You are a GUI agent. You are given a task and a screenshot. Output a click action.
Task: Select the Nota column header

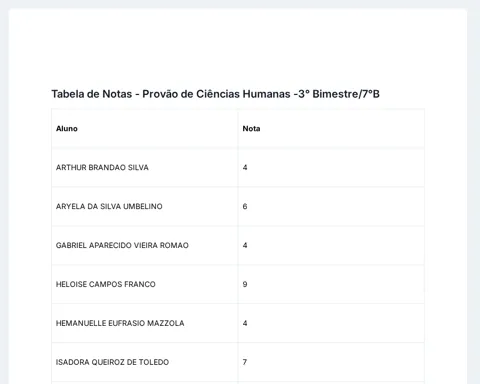click(x=251, y=129)
